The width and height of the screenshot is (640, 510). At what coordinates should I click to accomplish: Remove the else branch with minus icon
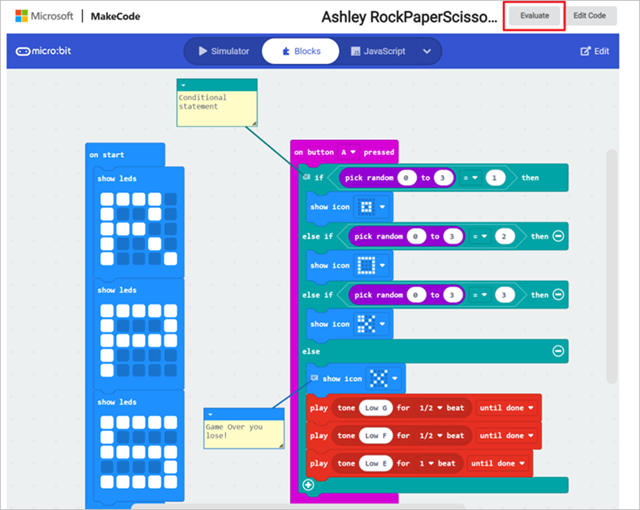click(x=558, y=351)
